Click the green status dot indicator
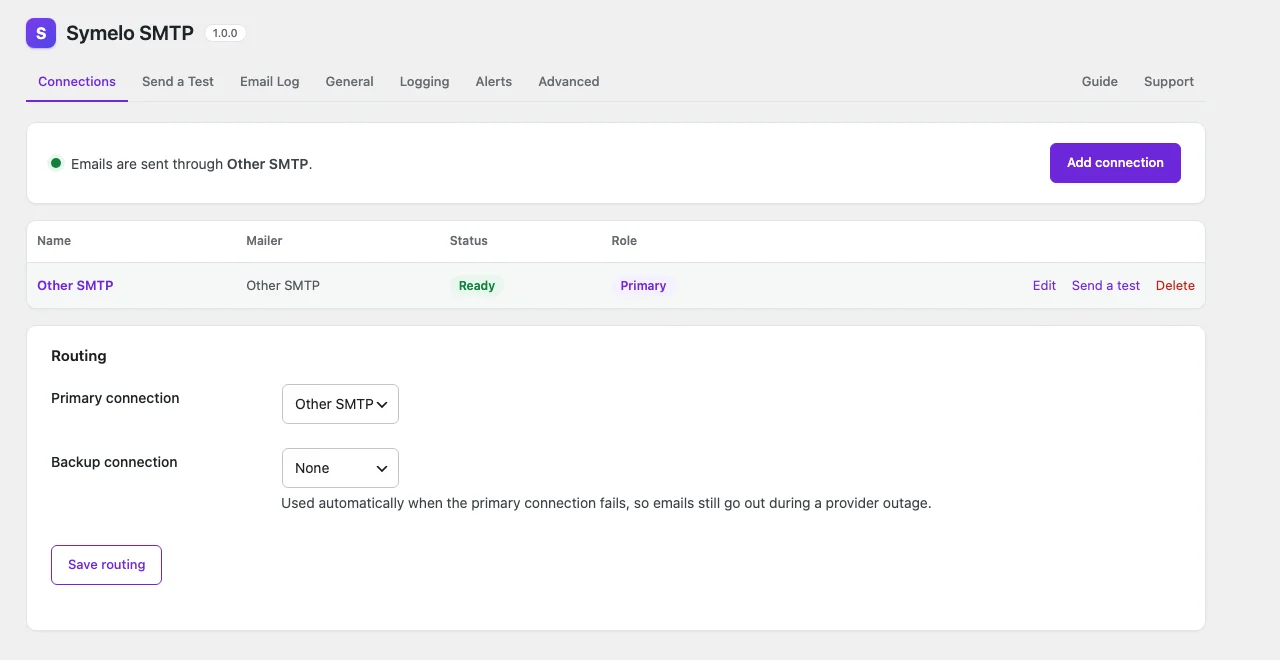The height and width of the screenshot is (660, 1280). pos(56,163)
